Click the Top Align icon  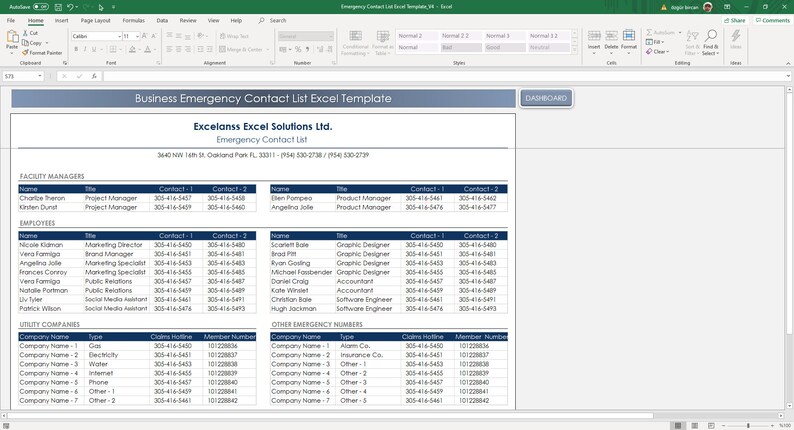click(x=170, y=36)
